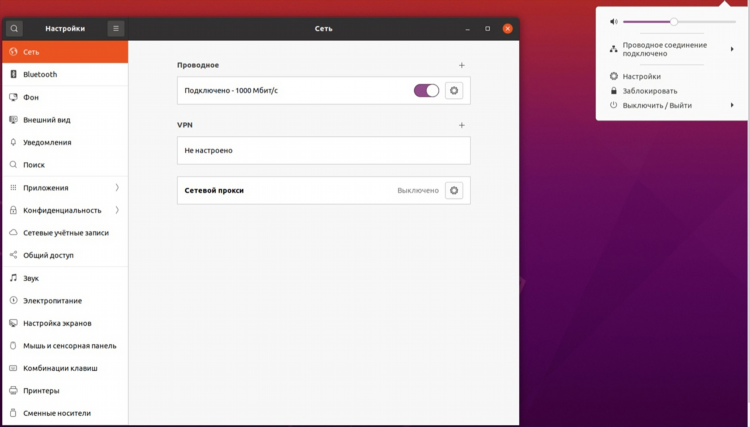The height and width of the screenshot is (427, 750).
Task: Open Комбинации клавиш settings panel
Action: point(65,368)
